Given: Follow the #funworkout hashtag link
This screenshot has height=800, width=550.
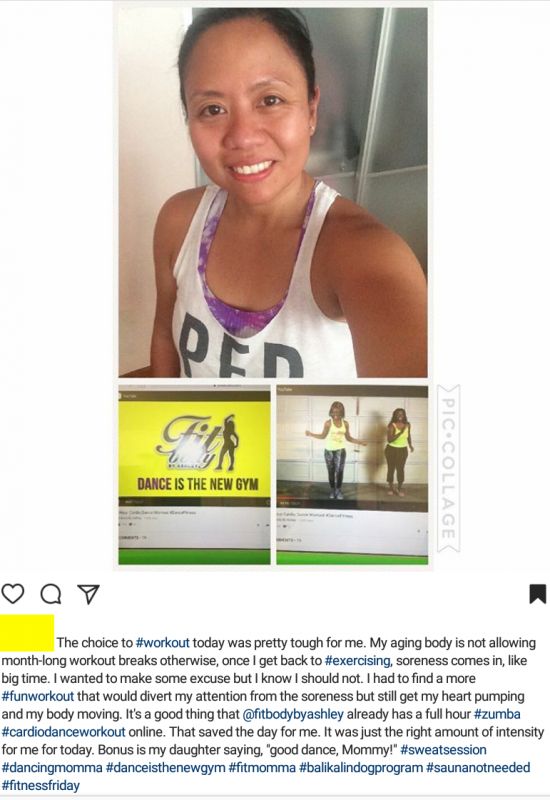Looking at the screenshot, I should (38, 696).
